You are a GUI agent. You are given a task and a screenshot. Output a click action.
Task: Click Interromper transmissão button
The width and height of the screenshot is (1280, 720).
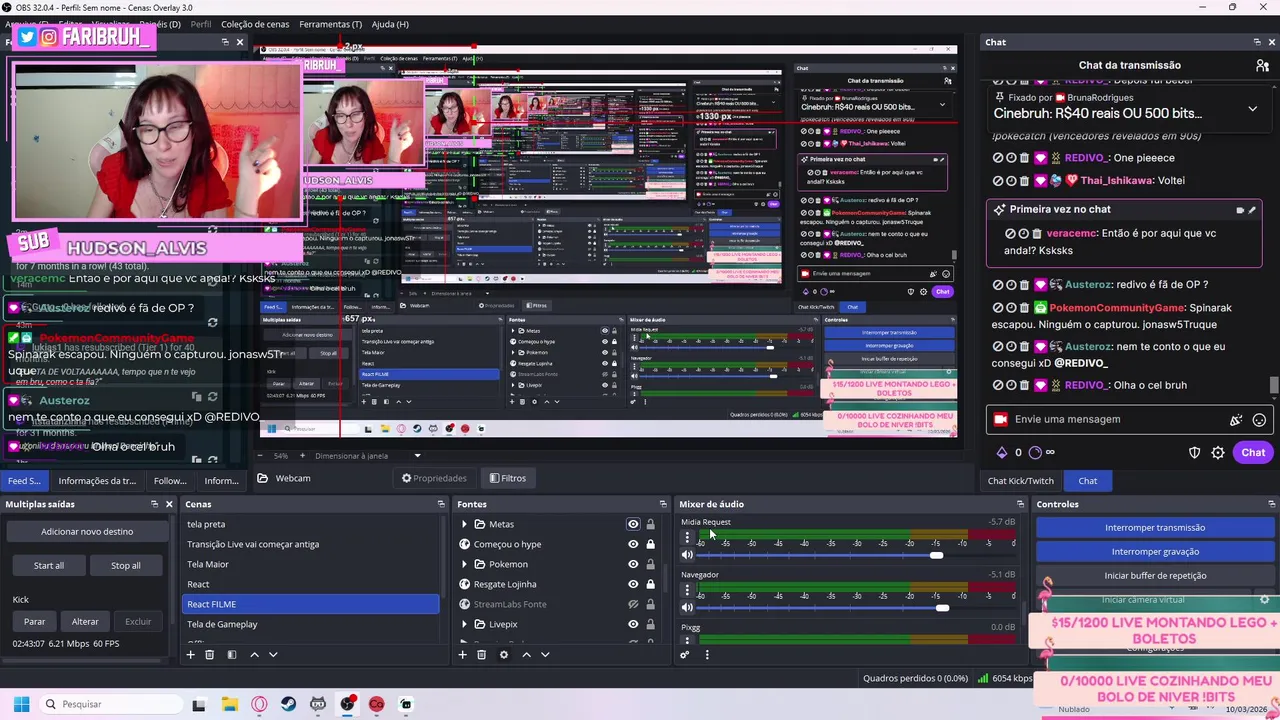point(1155,528)
